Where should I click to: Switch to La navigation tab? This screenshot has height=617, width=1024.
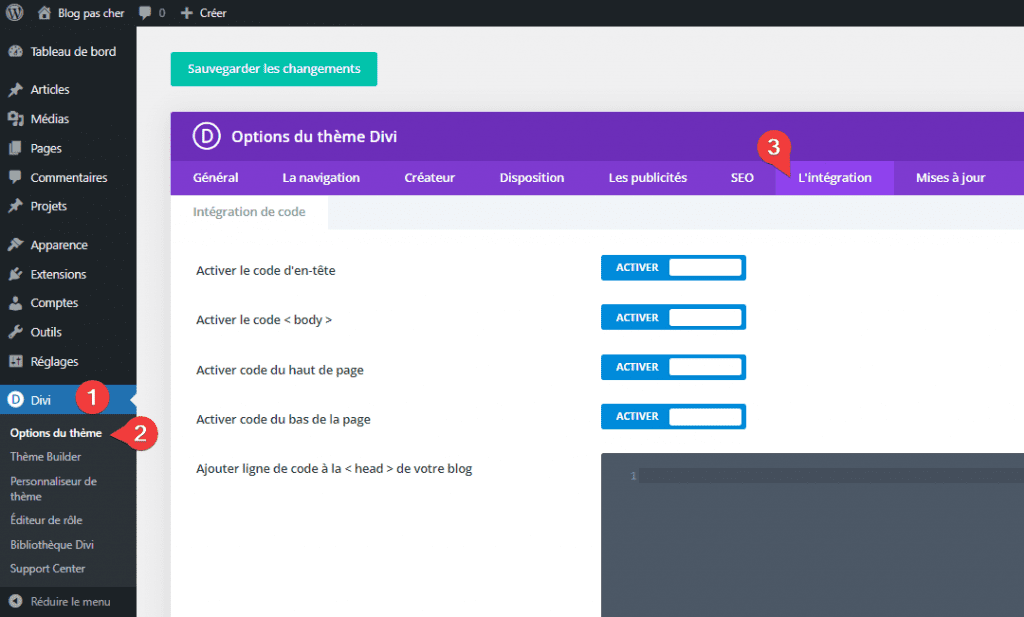click(x=321, y=178)
